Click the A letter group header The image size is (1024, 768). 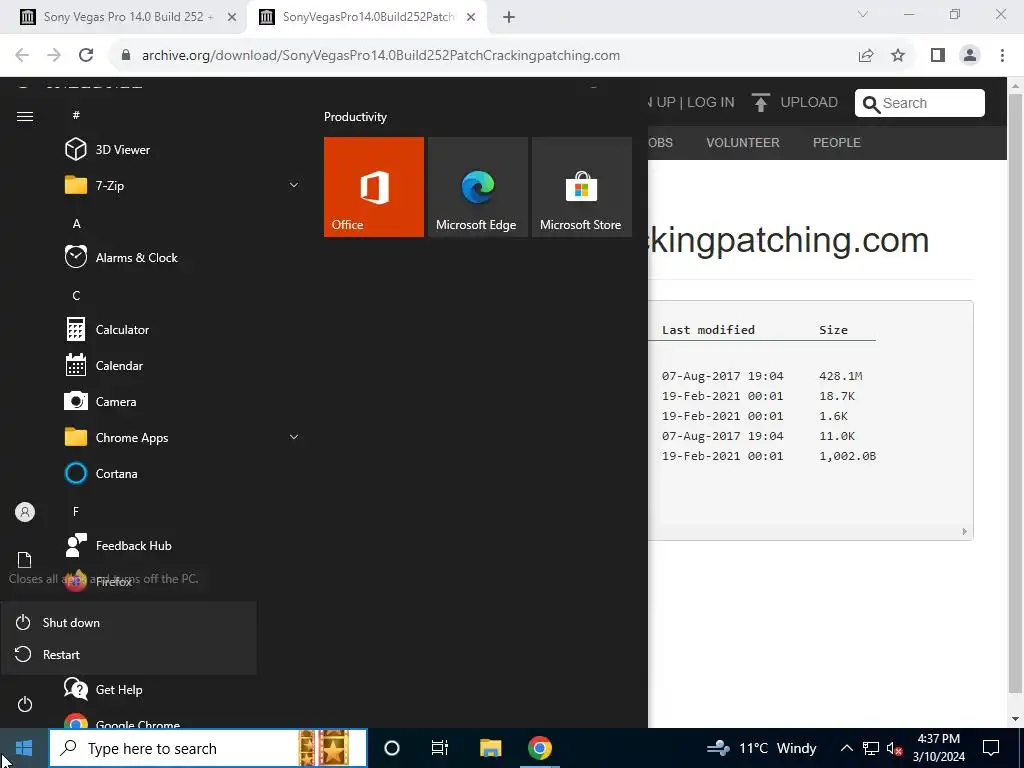click(76, 223)
